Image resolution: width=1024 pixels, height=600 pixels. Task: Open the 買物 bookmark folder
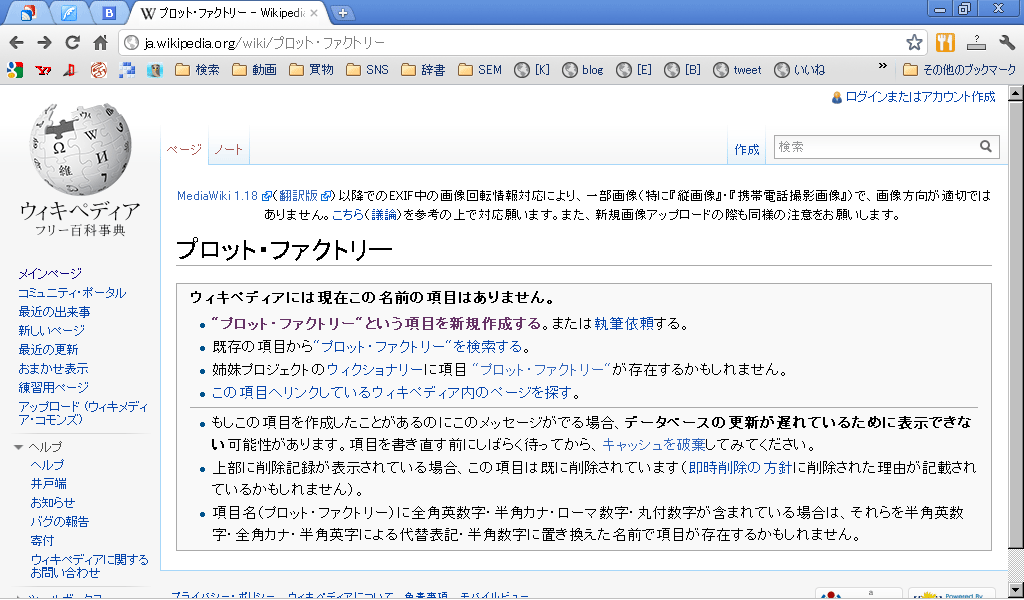click(312, 70)
